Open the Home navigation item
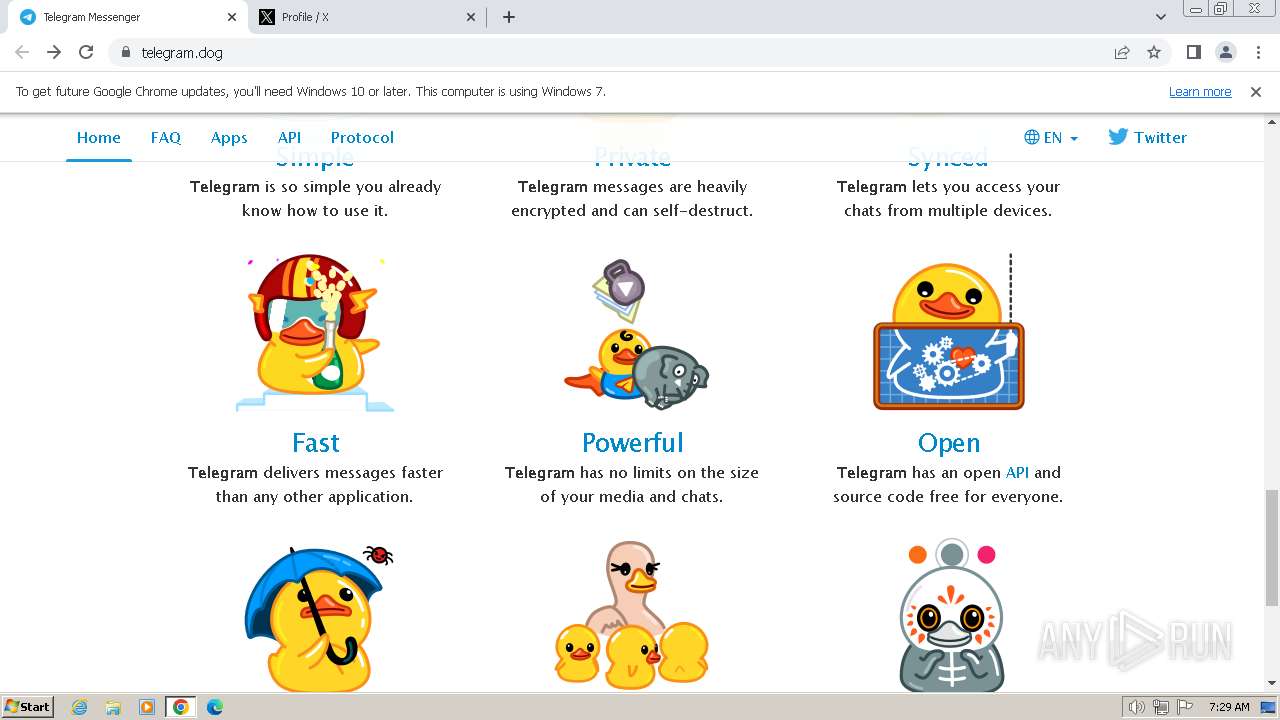Image resolution: width=1280 pixels, height=720 pixels. tap(99, 138)
